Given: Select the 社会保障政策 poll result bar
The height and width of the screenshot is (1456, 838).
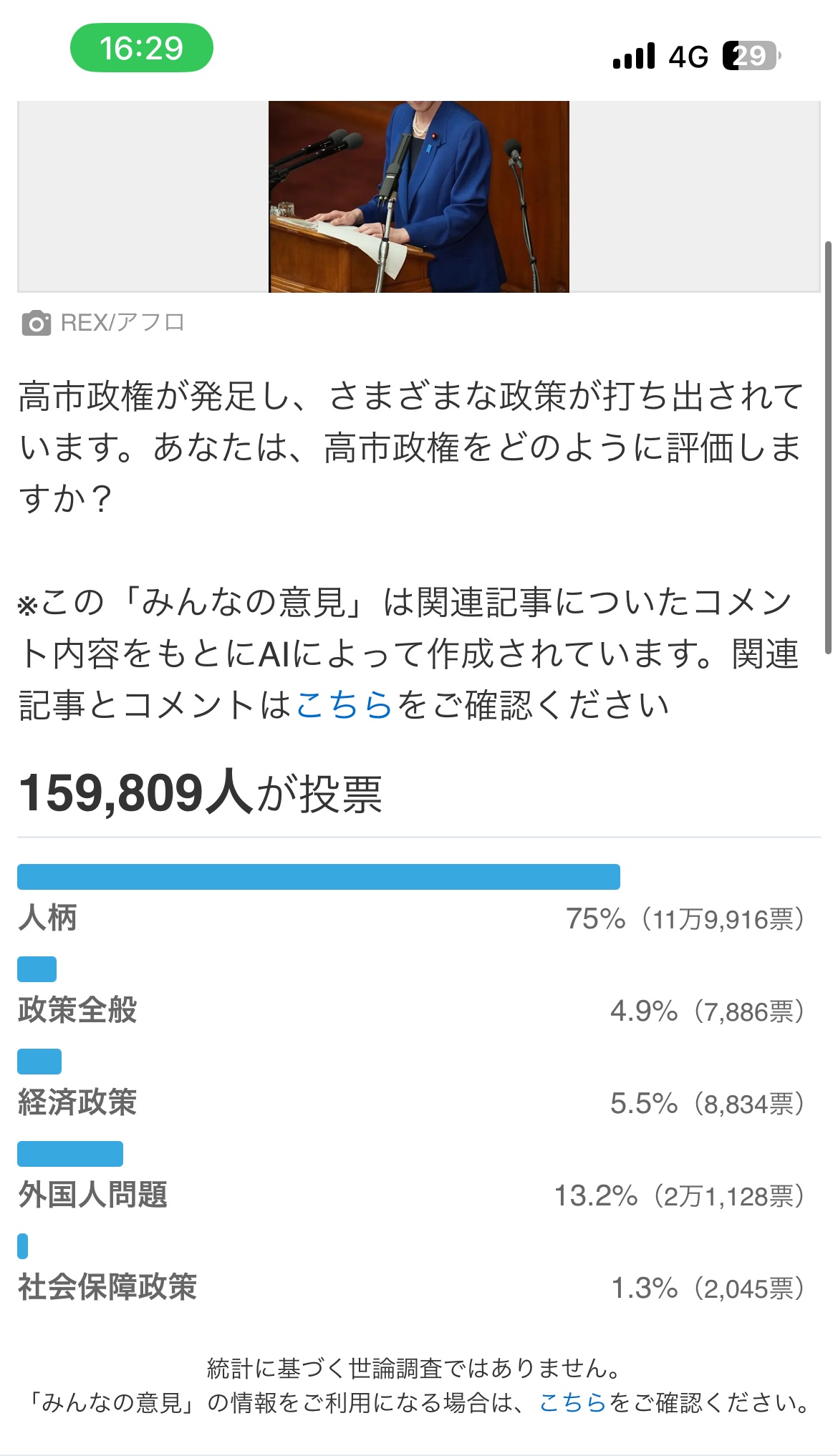Looking at the screenshot, I should pyautogui.click(x=23, y=1246).
